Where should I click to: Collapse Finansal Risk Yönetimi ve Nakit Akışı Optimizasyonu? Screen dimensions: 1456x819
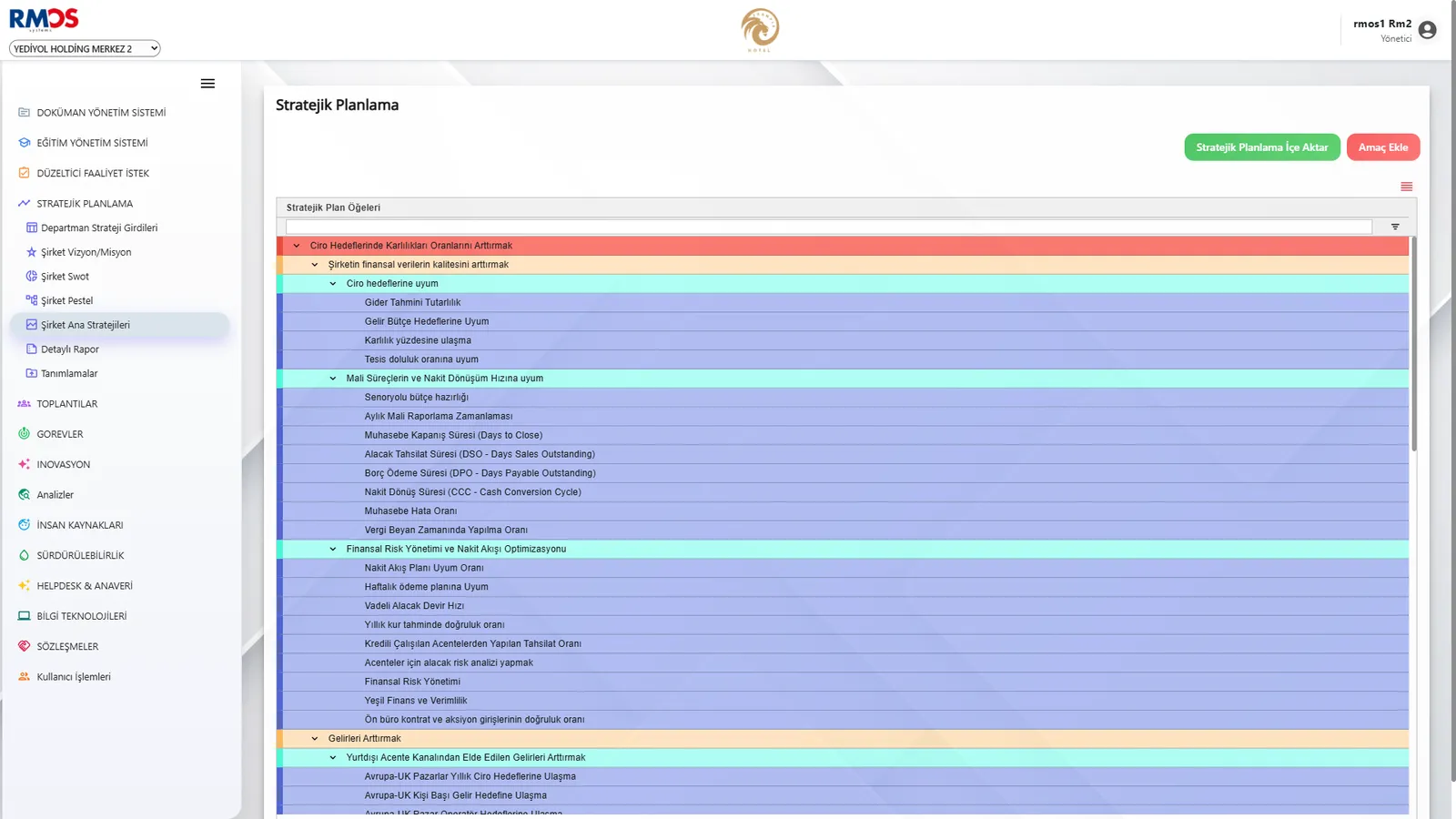(x=333, y=549)
